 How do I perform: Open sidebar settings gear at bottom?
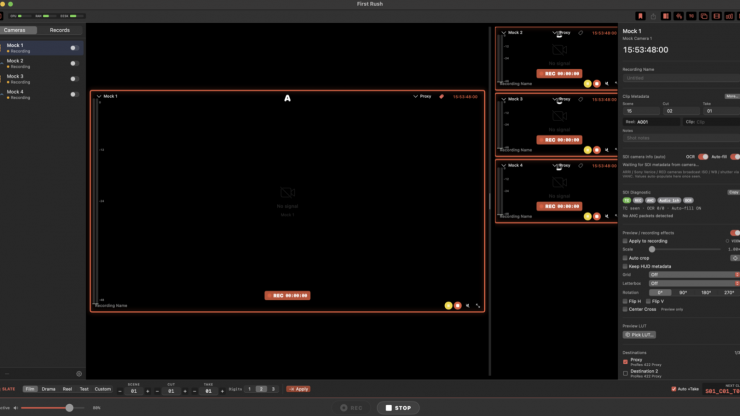(x=79, y=374)
